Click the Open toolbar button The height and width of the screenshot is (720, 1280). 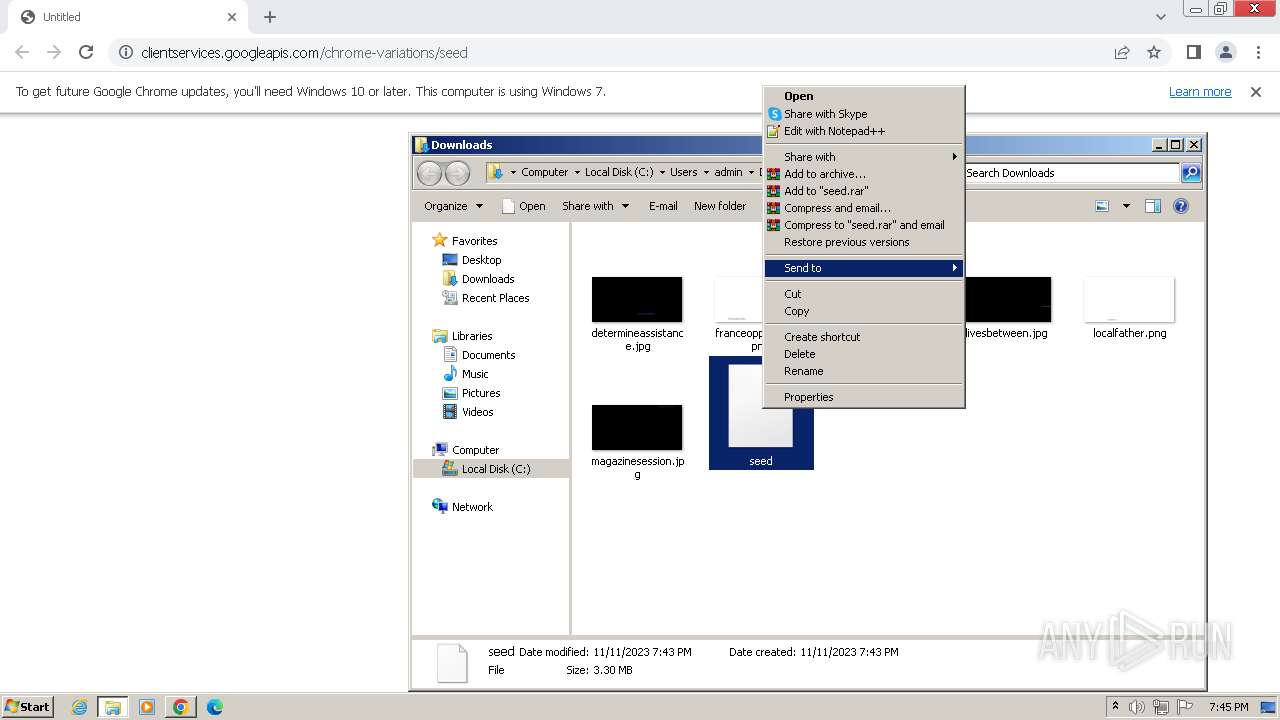coord(524,206)
